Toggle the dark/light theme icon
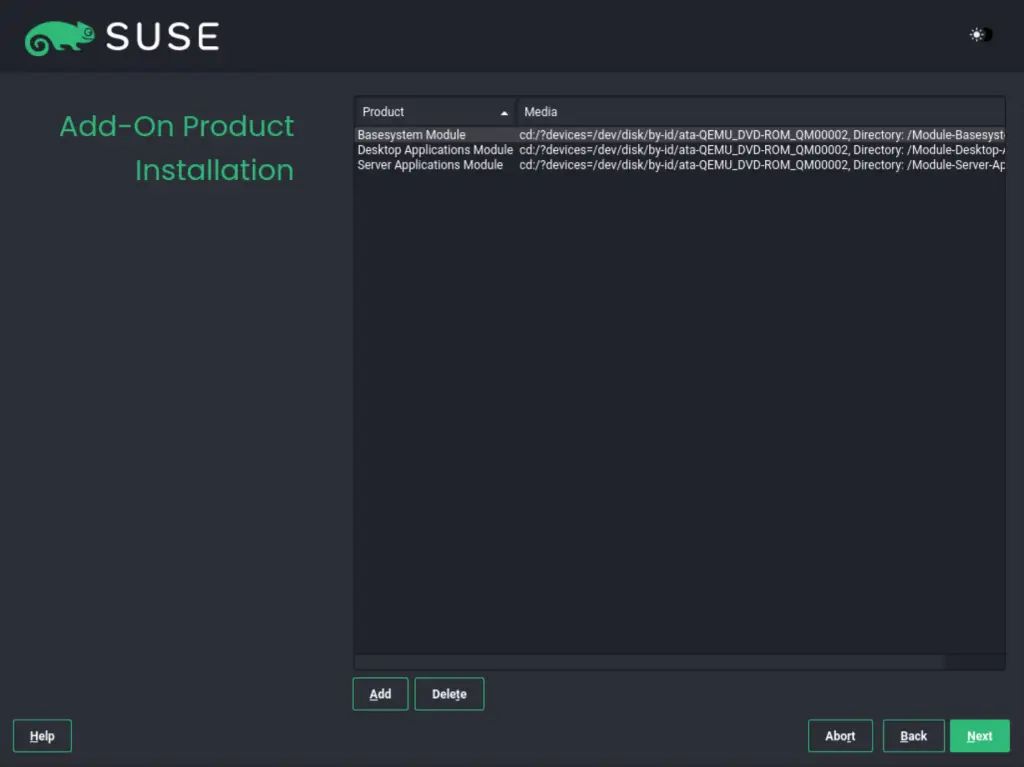Image resolution: width=1024 pixels, height=767 pixels. (x=977, y=34)
